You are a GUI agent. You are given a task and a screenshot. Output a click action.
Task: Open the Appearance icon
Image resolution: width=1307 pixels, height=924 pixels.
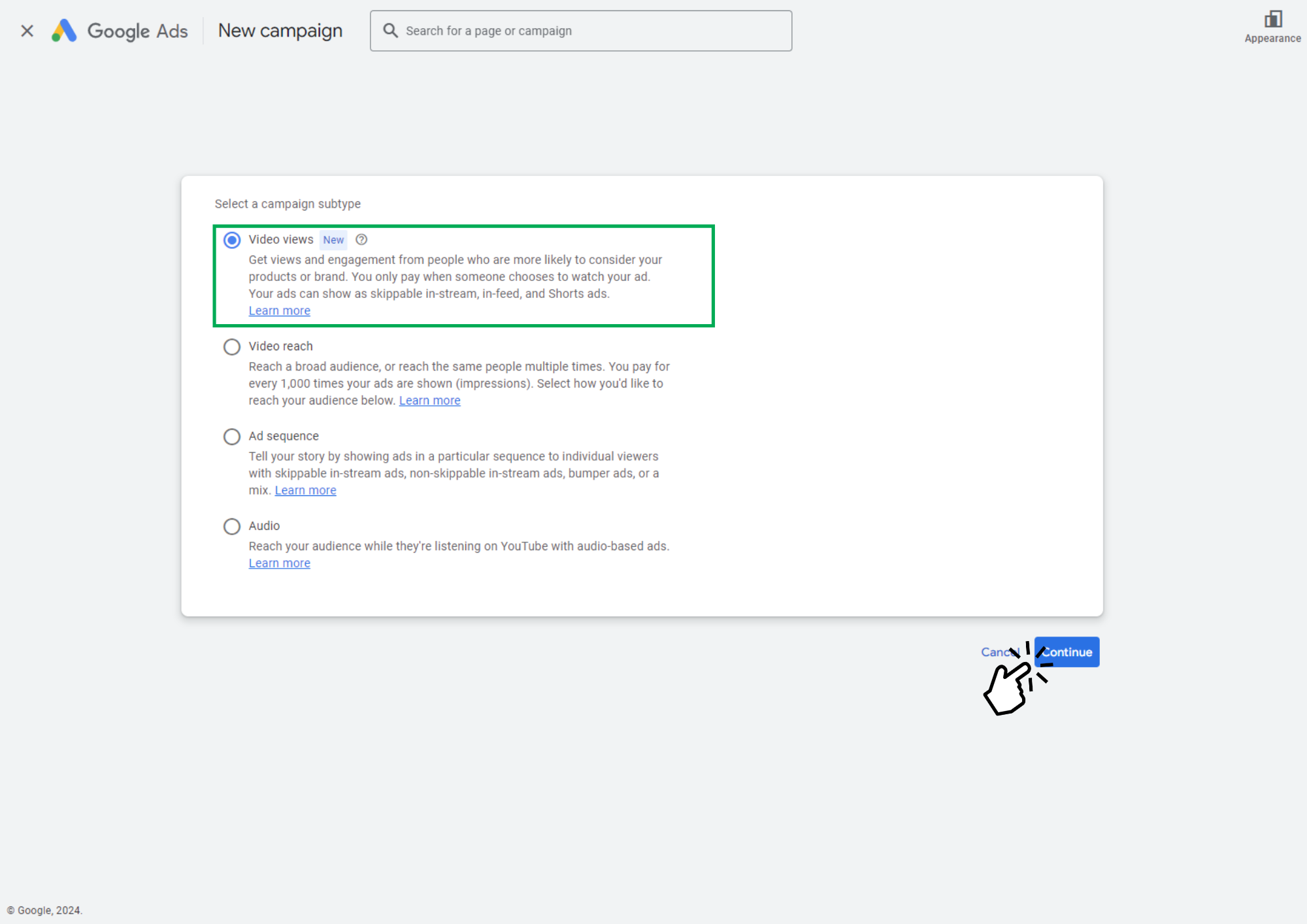(x=1272, y=27)
